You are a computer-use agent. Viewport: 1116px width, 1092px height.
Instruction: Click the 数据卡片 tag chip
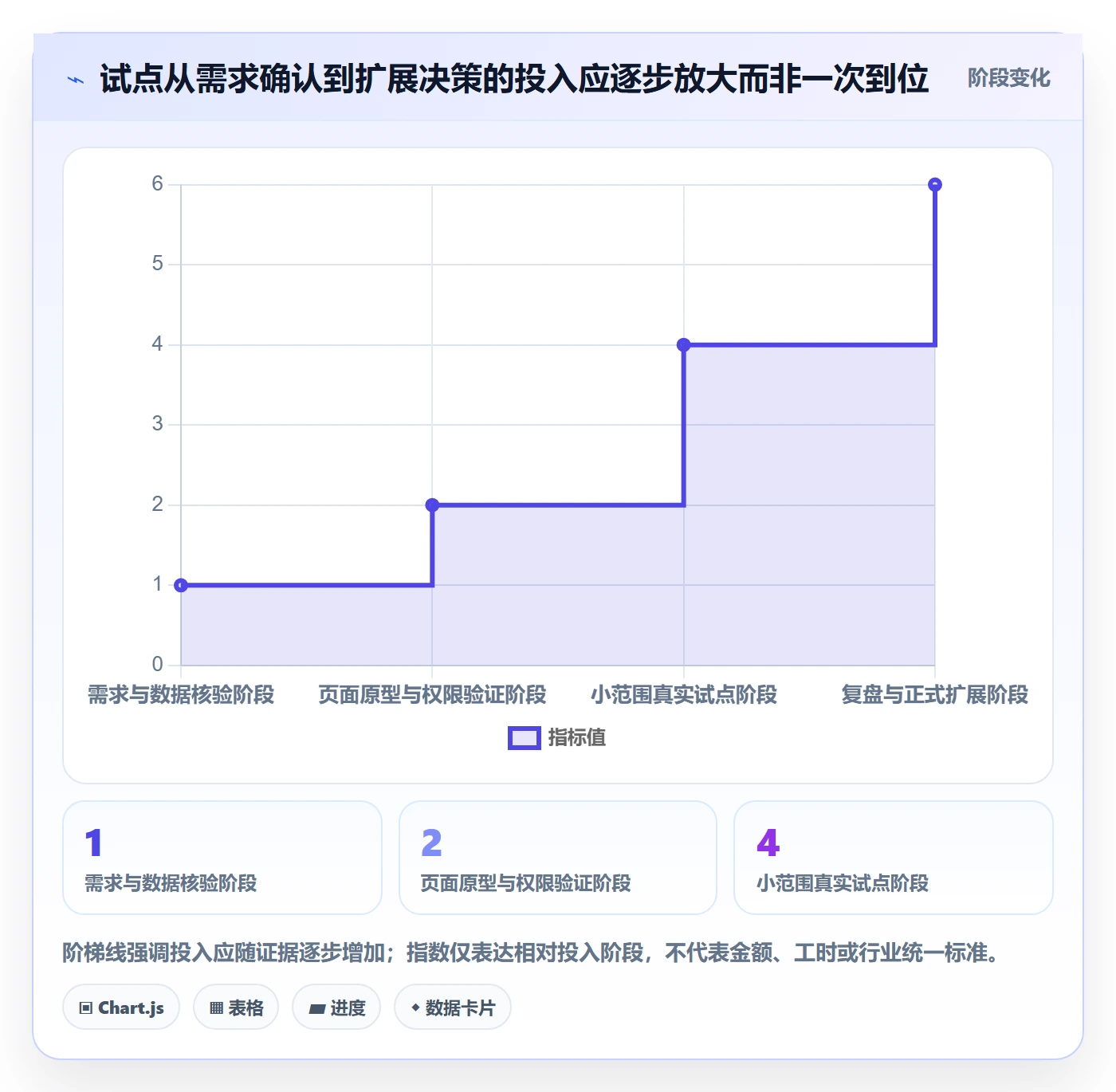(x=453, y=1008)
